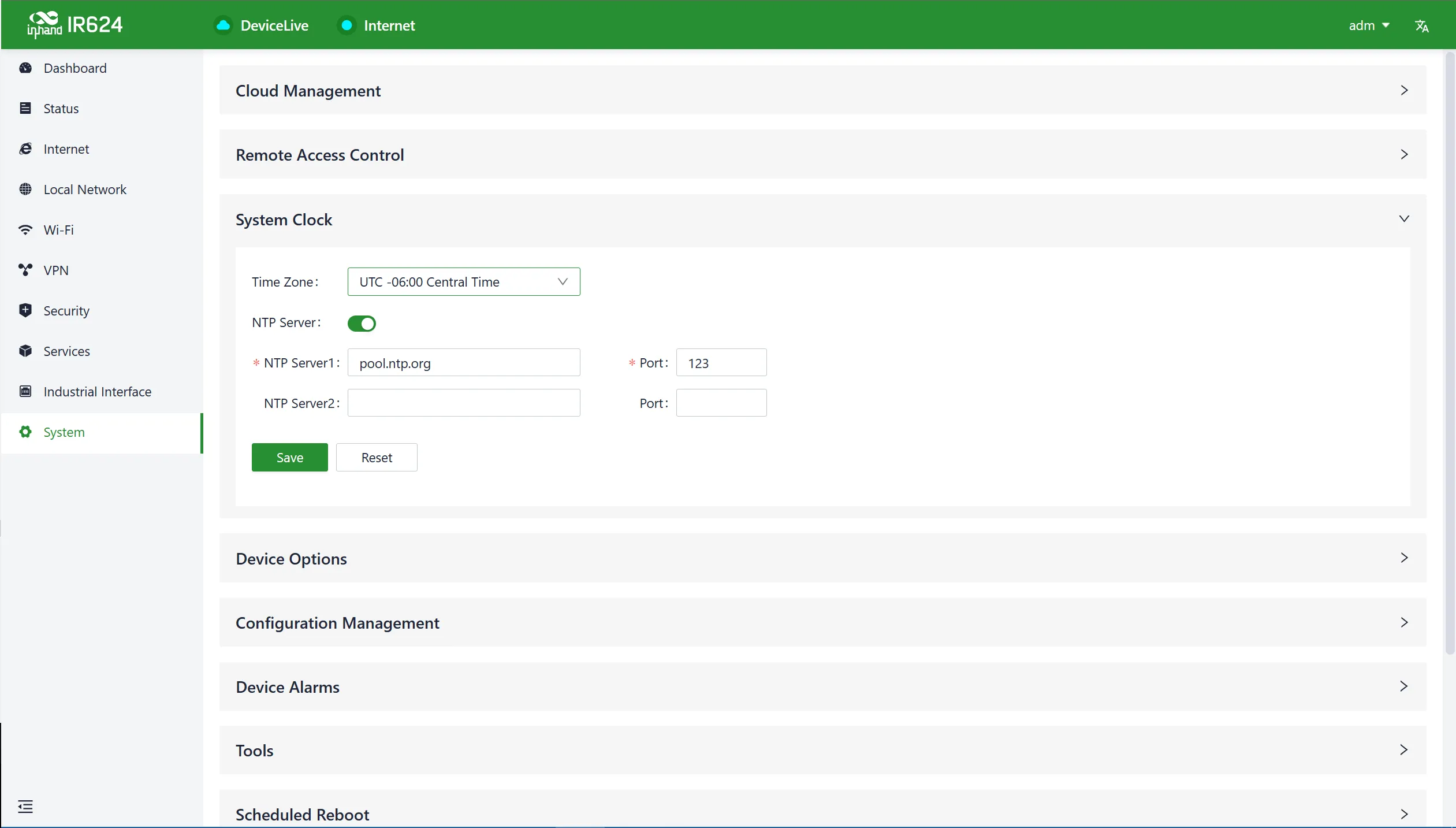Screen dimensions: 1456x828
Task: Expand the Device Alarms section
Action: coord(822,686)
